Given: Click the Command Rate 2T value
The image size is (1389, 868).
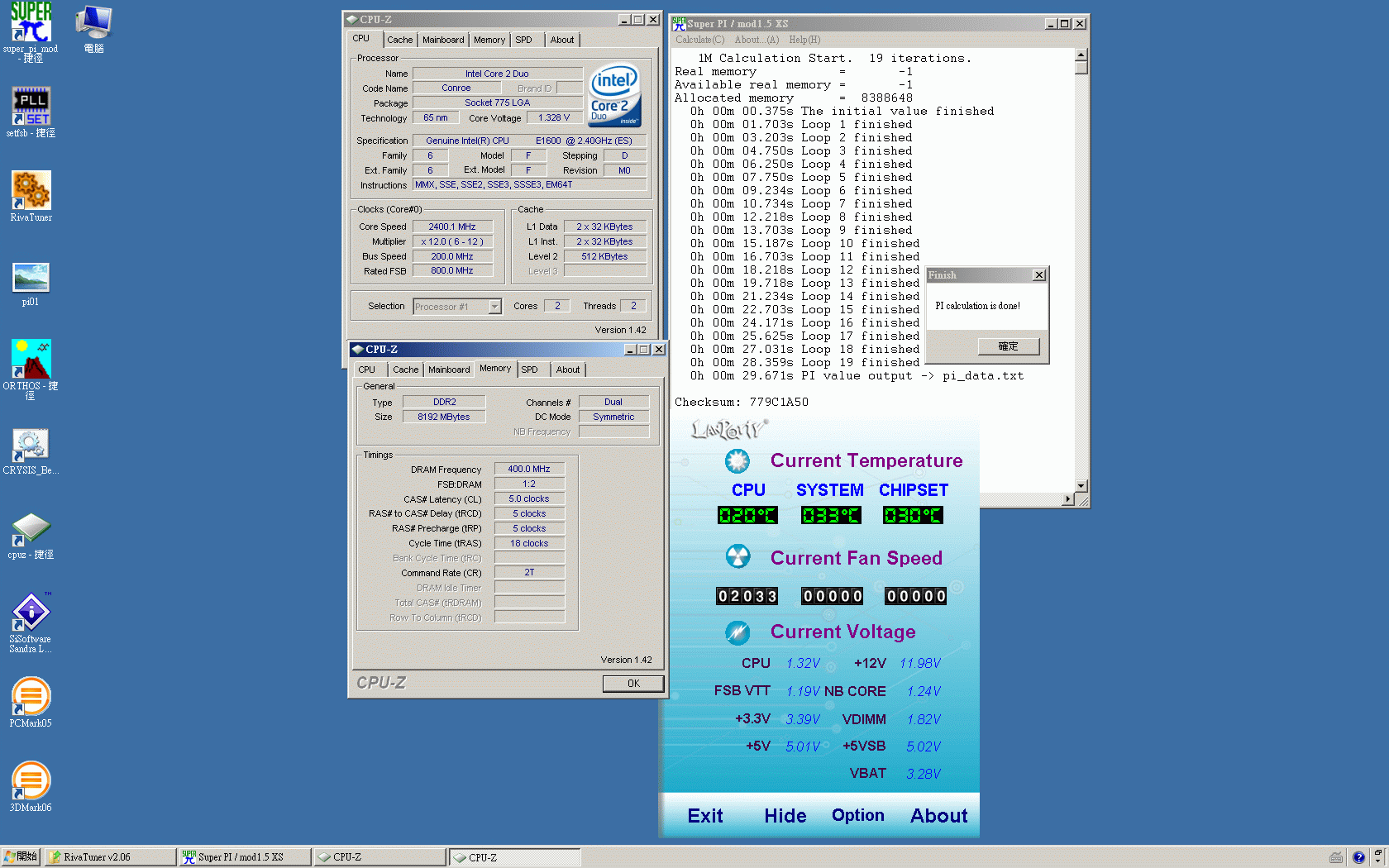Looking at the screenshot, I should click(x=529, y=572).
